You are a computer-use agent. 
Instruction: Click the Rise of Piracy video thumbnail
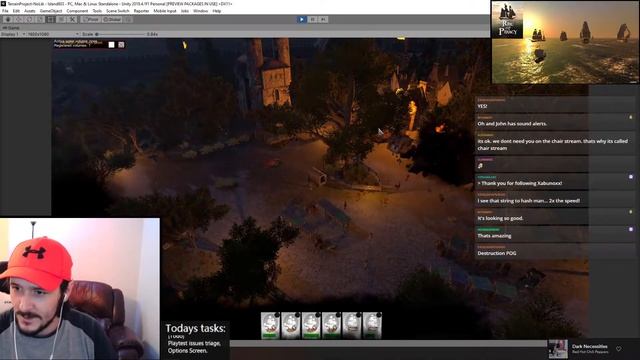pyautogui.click(x=565, y=42)
